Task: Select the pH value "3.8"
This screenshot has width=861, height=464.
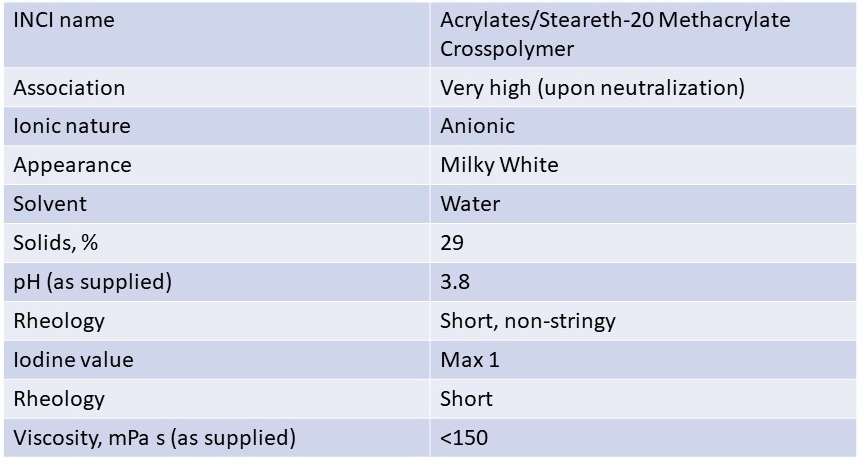Action: click(x=455, y=282)
